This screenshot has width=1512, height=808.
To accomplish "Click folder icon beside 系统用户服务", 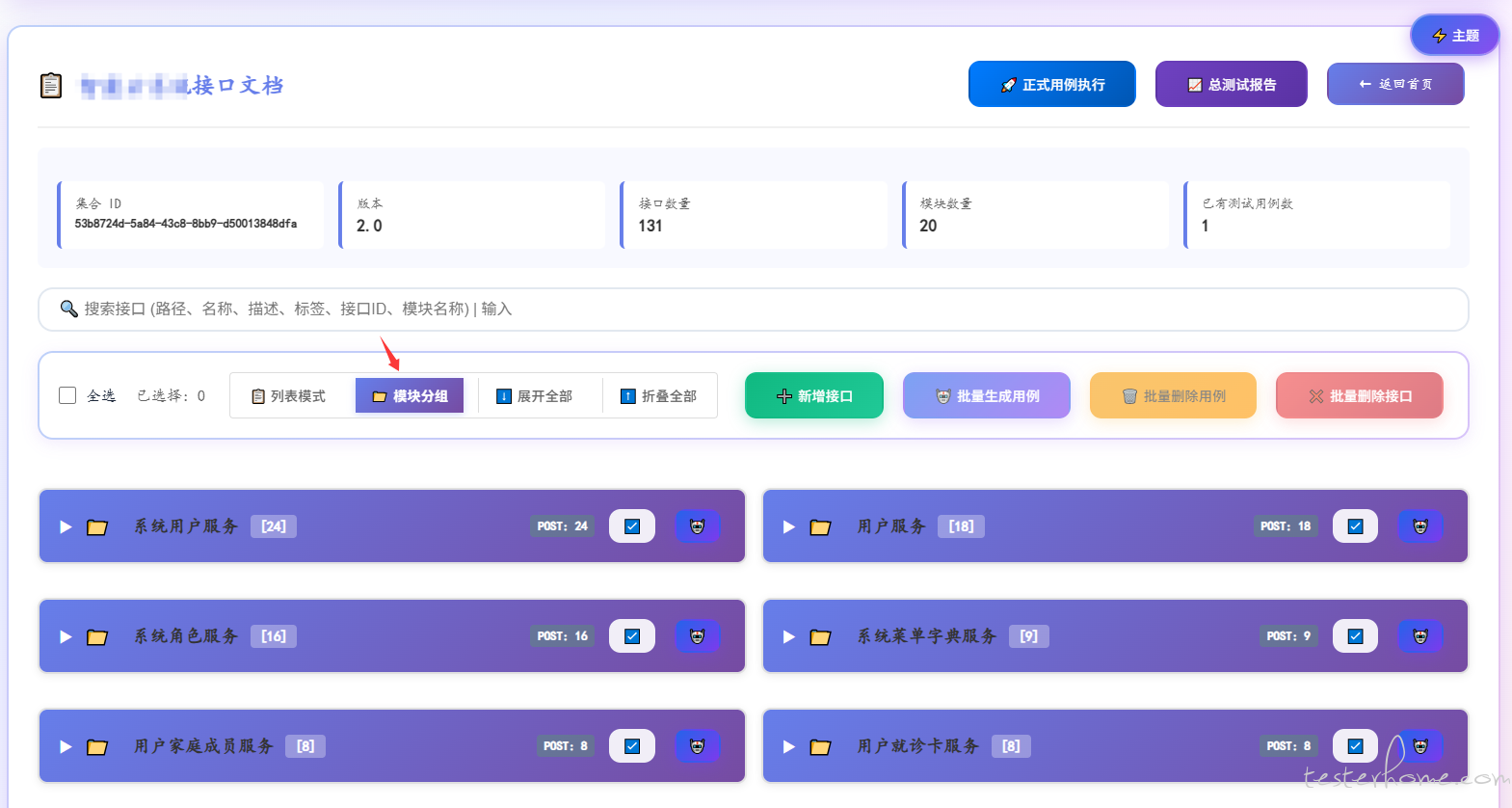I will pos(97,527).
